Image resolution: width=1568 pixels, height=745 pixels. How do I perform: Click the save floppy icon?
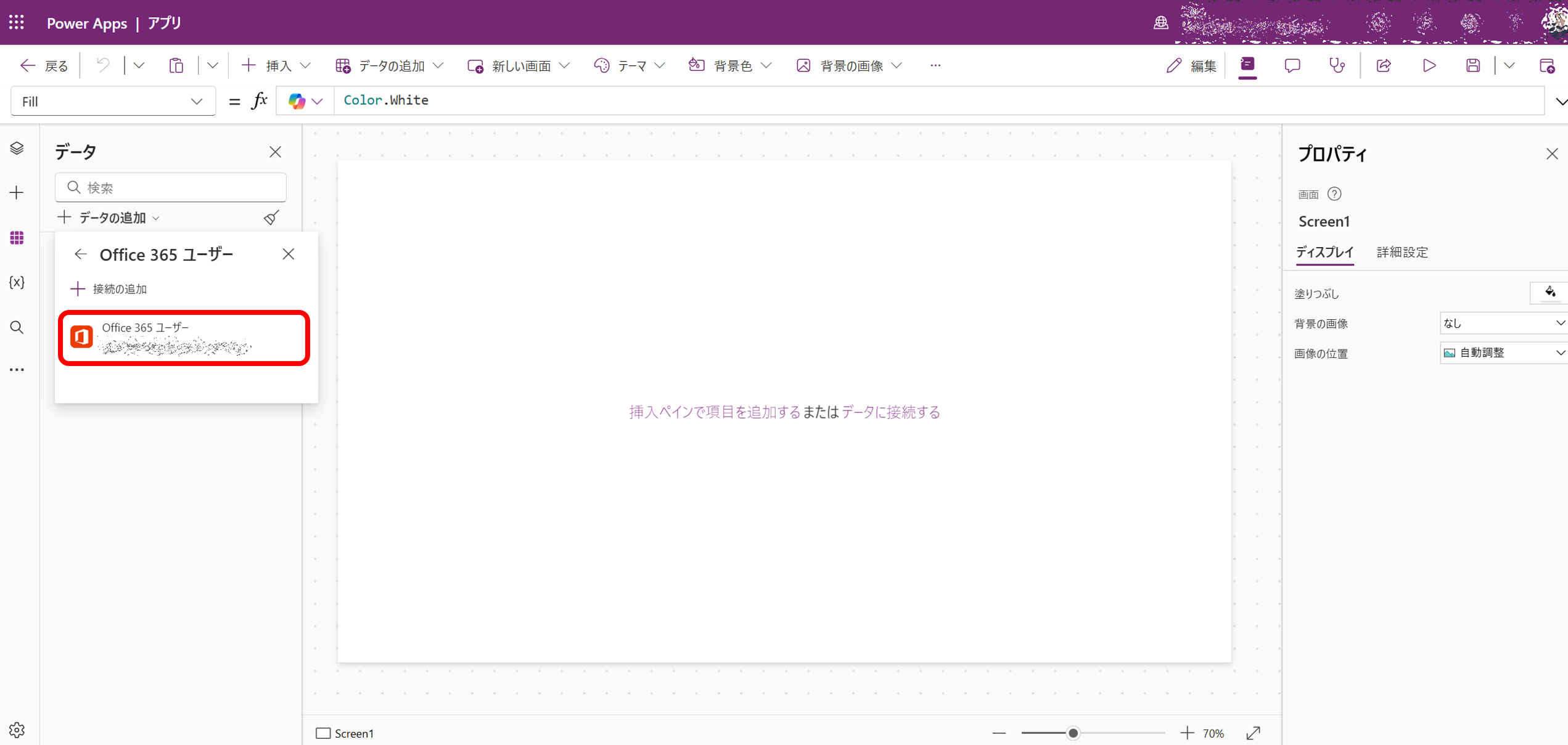click(x=1473, y=65)
